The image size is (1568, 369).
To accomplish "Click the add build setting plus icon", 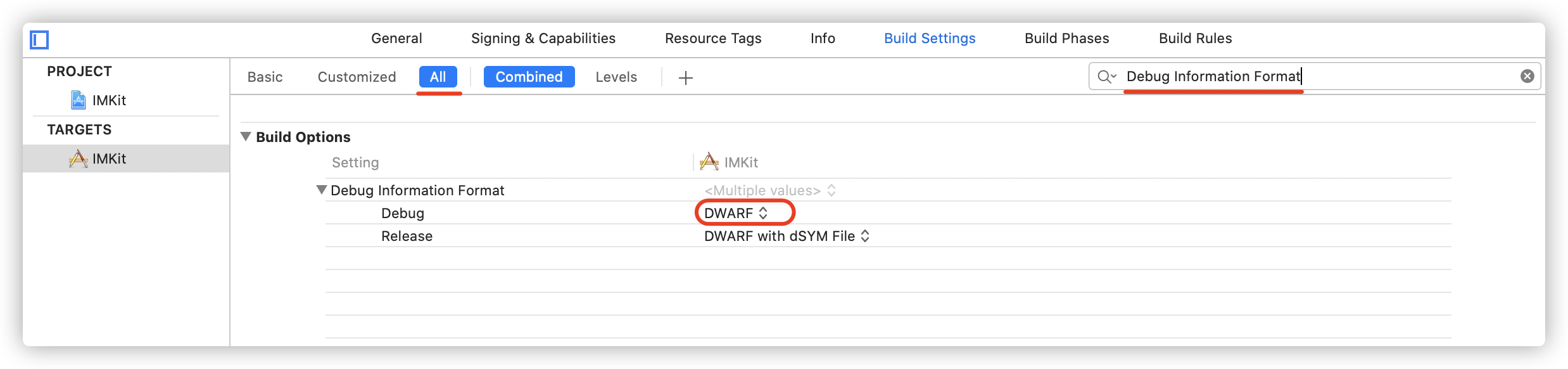I will click(685, 77).
